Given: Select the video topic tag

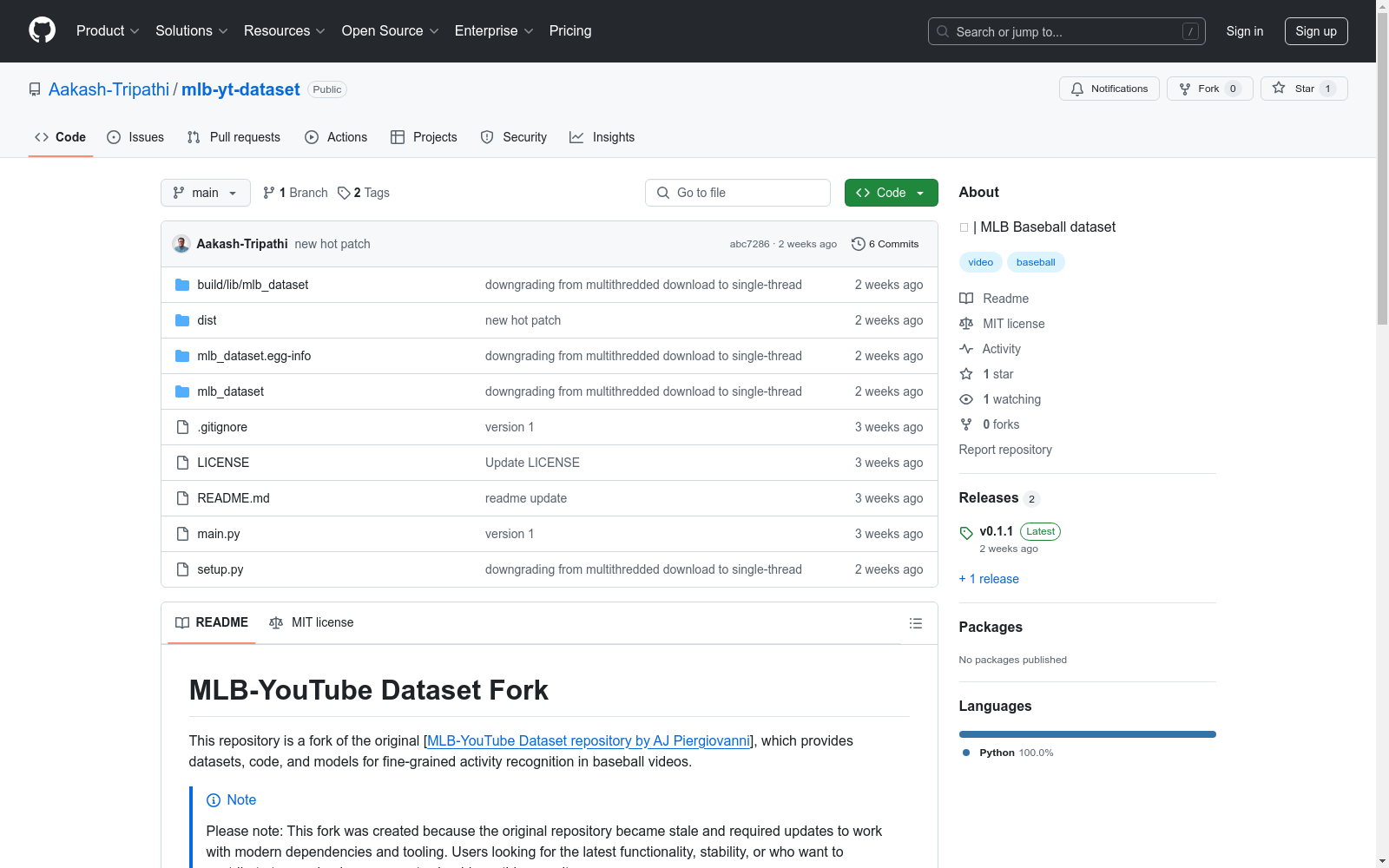Looking at the screenshot, I should pos(981,262).
